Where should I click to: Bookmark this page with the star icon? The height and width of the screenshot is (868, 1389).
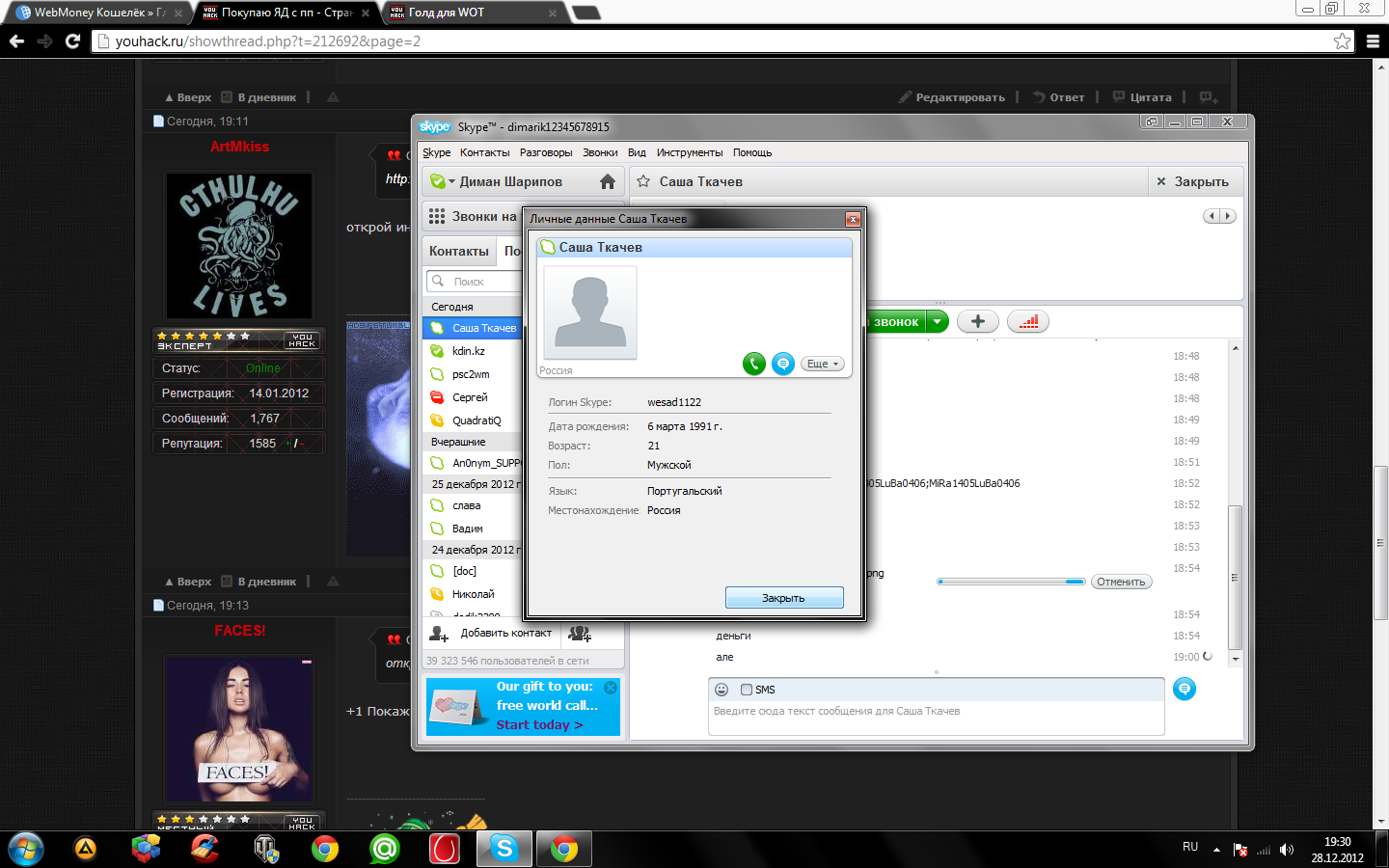tap(1343, 41)
